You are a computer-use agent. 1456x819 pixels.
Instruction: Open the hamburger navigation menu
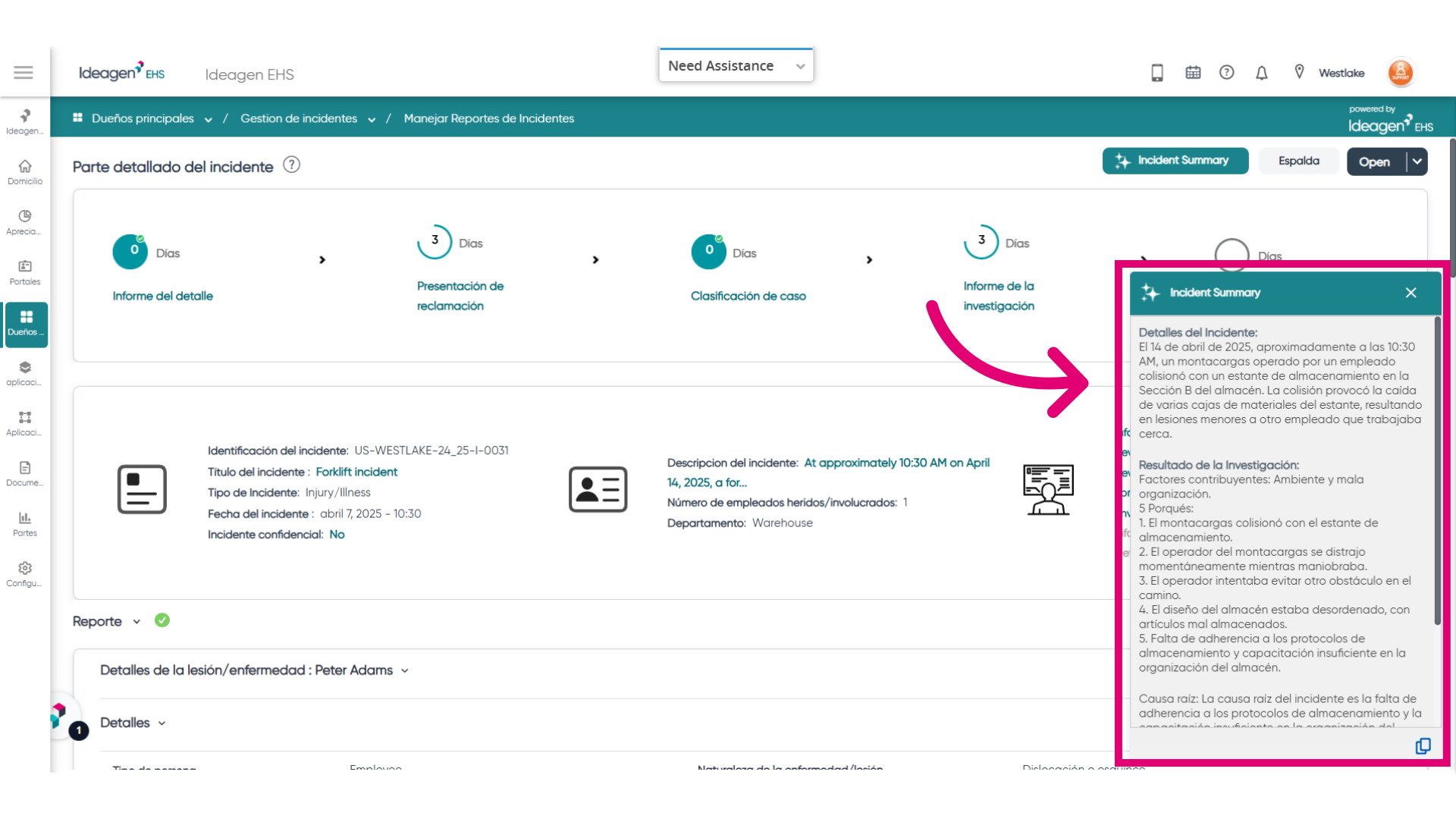[24, 73]
